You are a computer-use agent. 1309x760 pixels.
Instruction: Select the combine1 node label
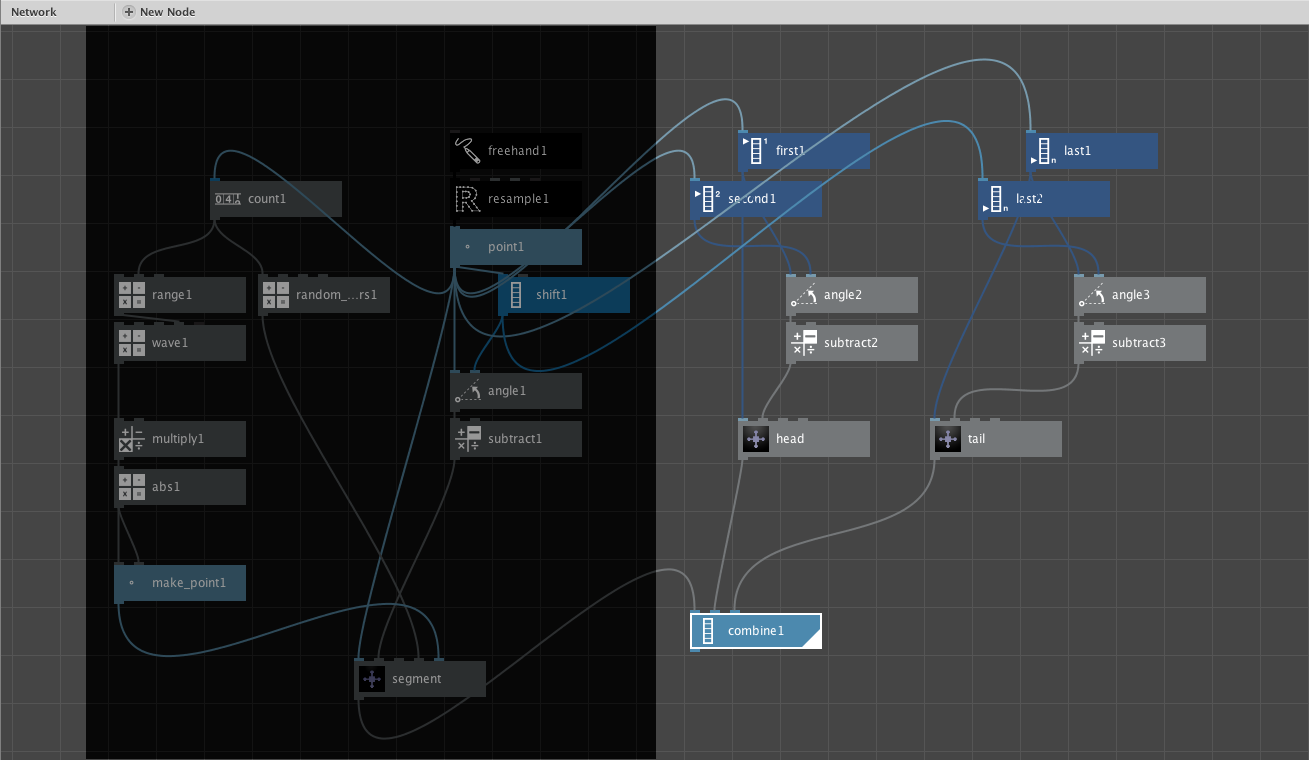pyautogui.click(x=756, y=631)
